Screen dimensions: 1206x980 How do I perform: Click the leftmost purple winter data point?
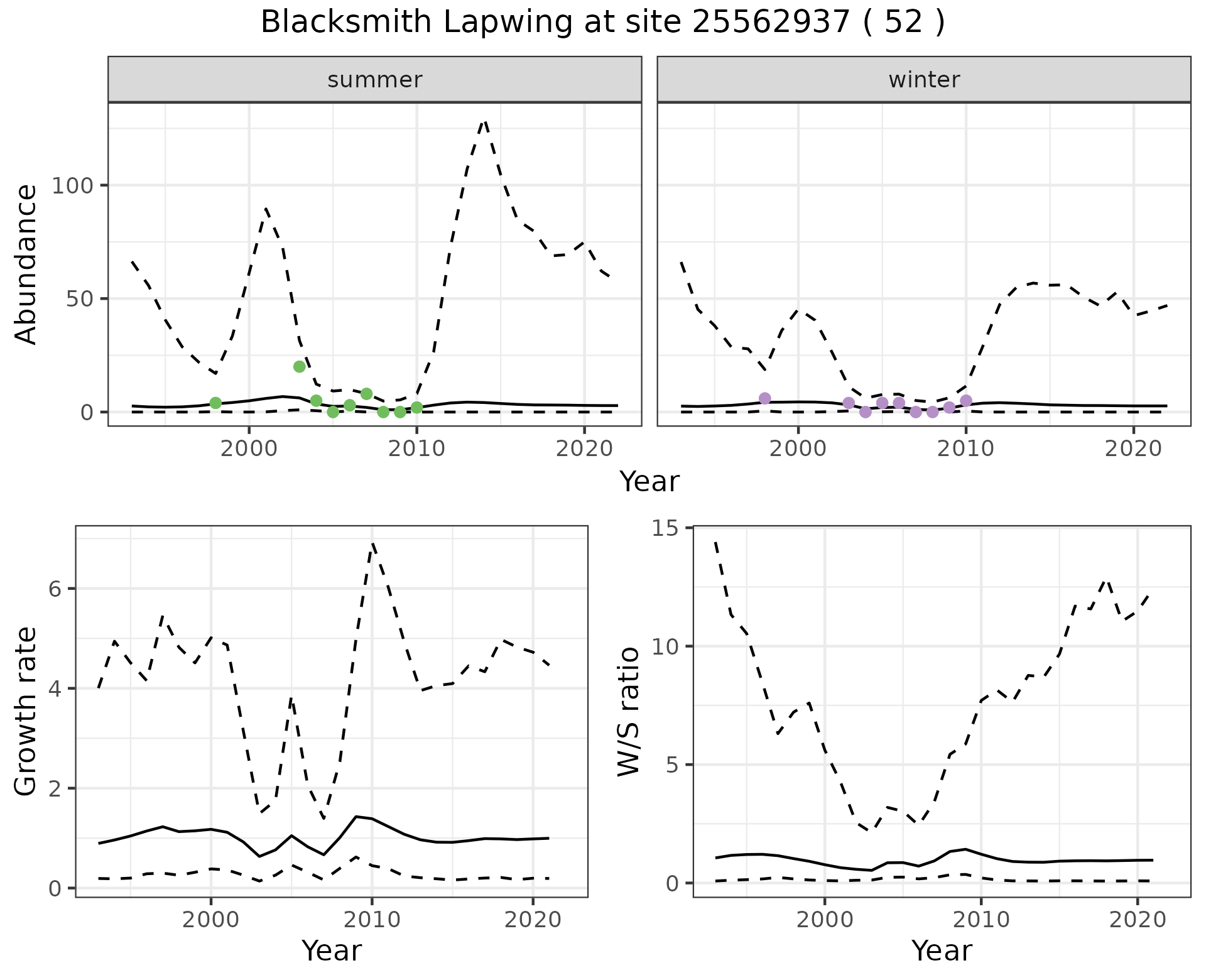(764, 398)
